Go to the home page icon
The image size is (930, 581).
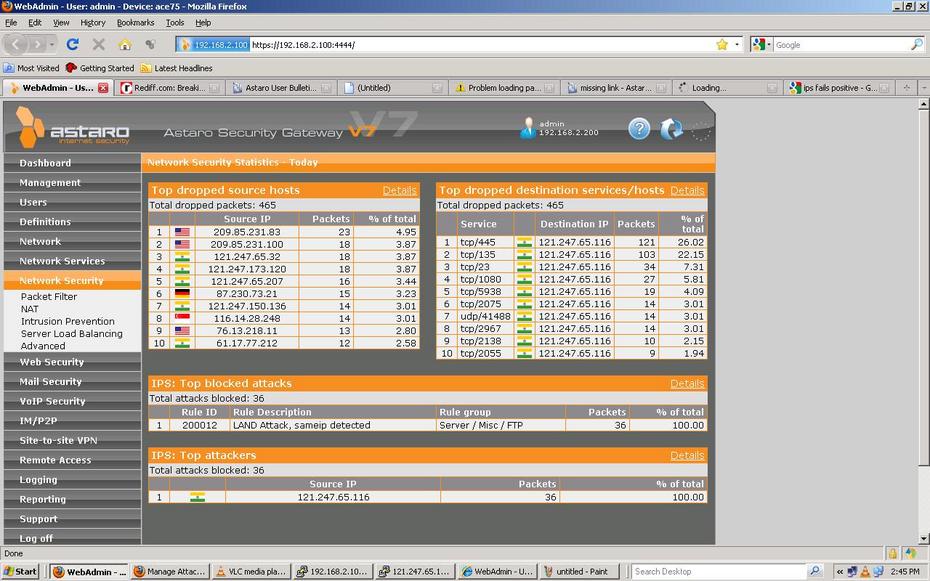coord(125,44)
